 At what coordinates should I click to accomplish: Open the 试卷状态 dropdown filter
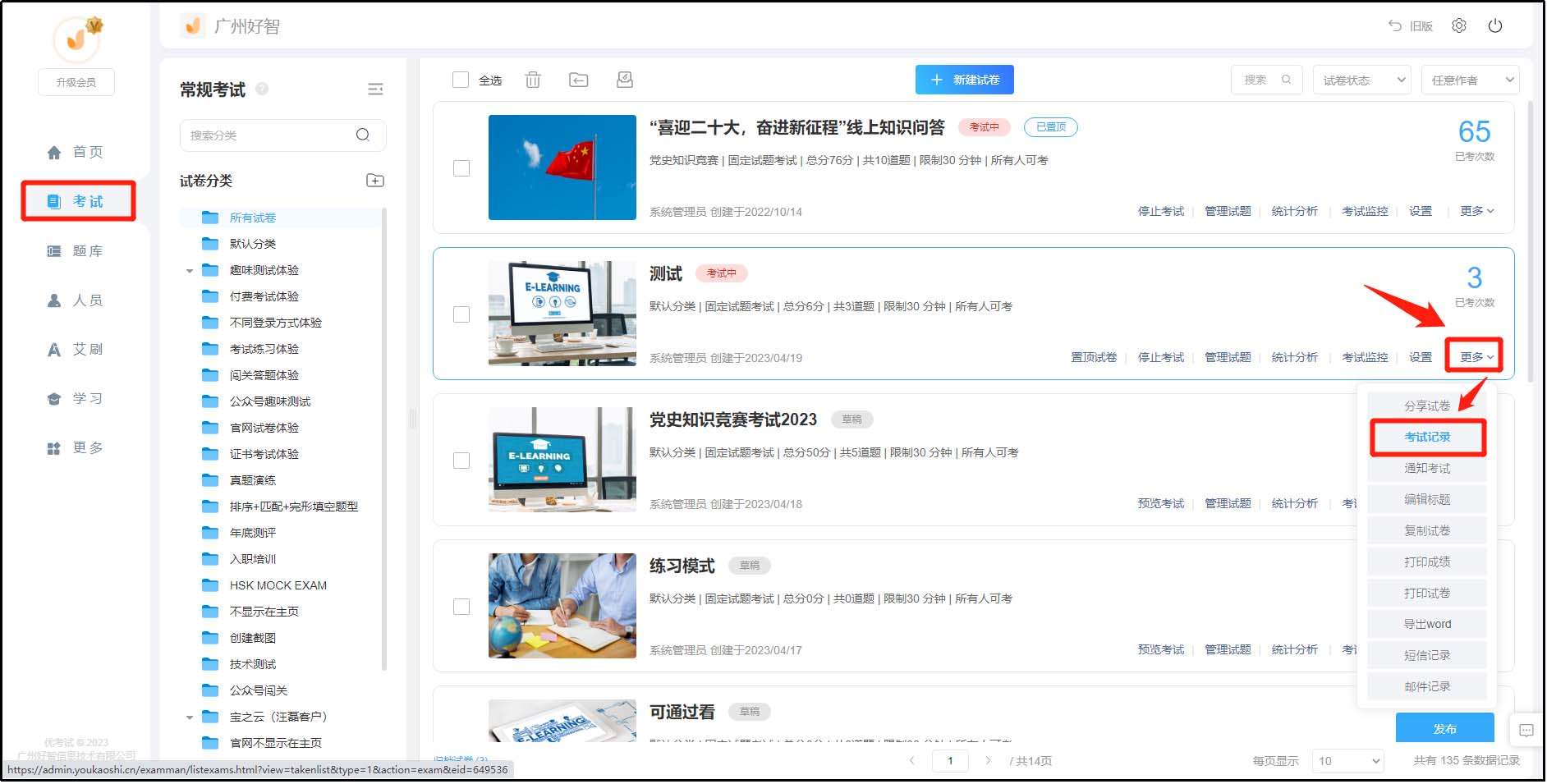coord(1361,80)
